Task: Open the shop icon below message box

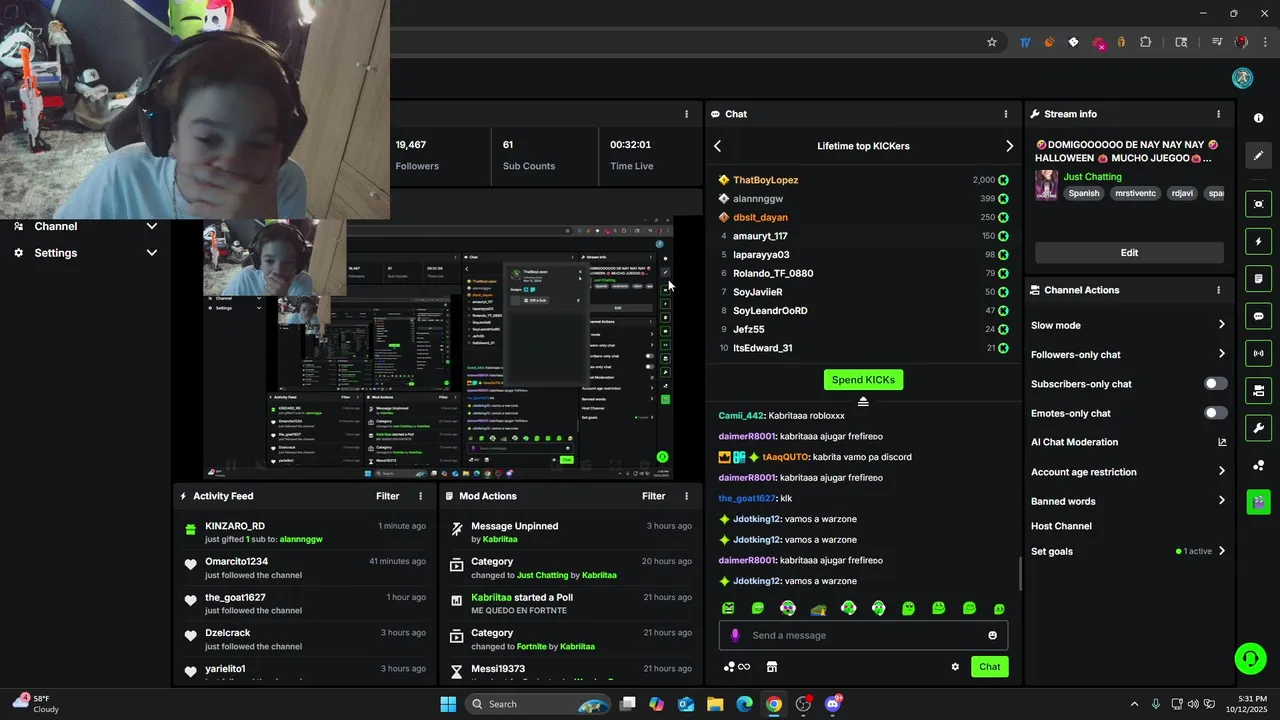Action: 772,667
